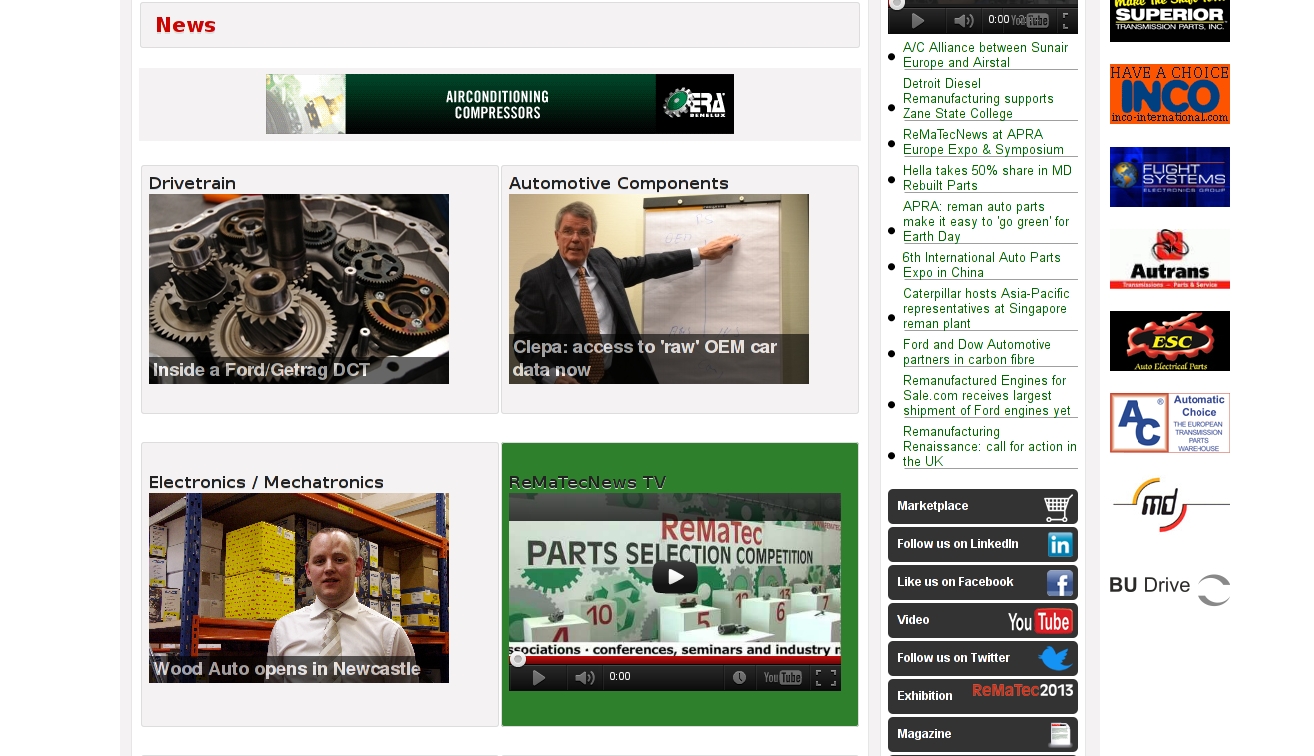Open ESC Auto Electrical Parts logo
The height and width of the screenshot is (756, 1314).
(1170, 341)
